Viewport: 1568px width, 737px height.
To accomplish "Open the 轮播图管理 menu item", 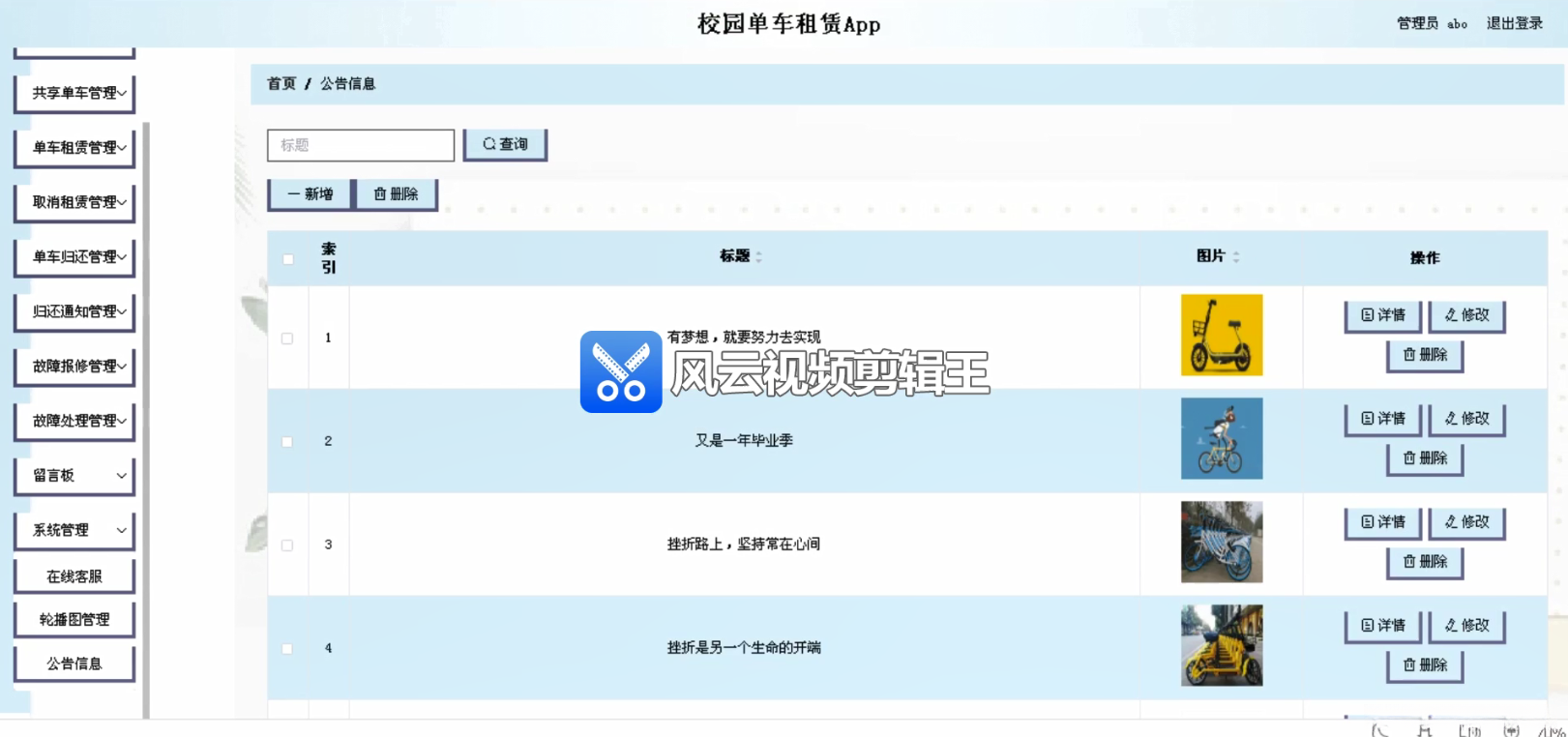I will point(74,620).
